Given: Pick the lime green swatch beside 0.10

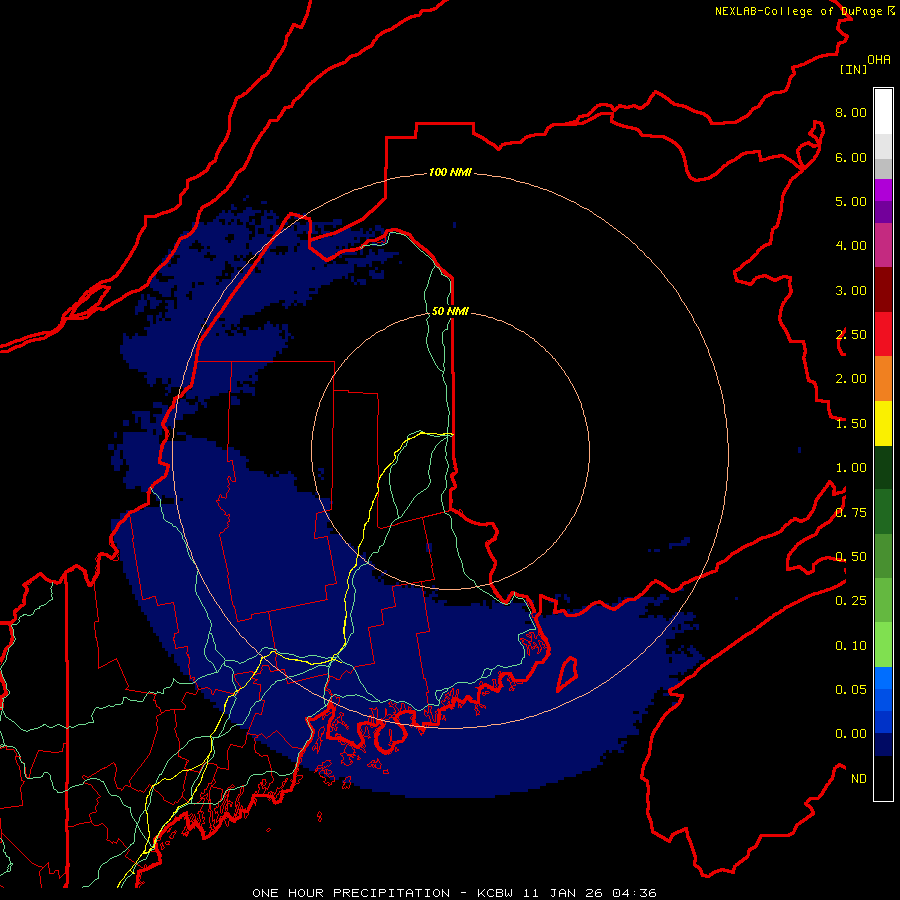Looking at the screenshot, I should [x=883, y=645].
